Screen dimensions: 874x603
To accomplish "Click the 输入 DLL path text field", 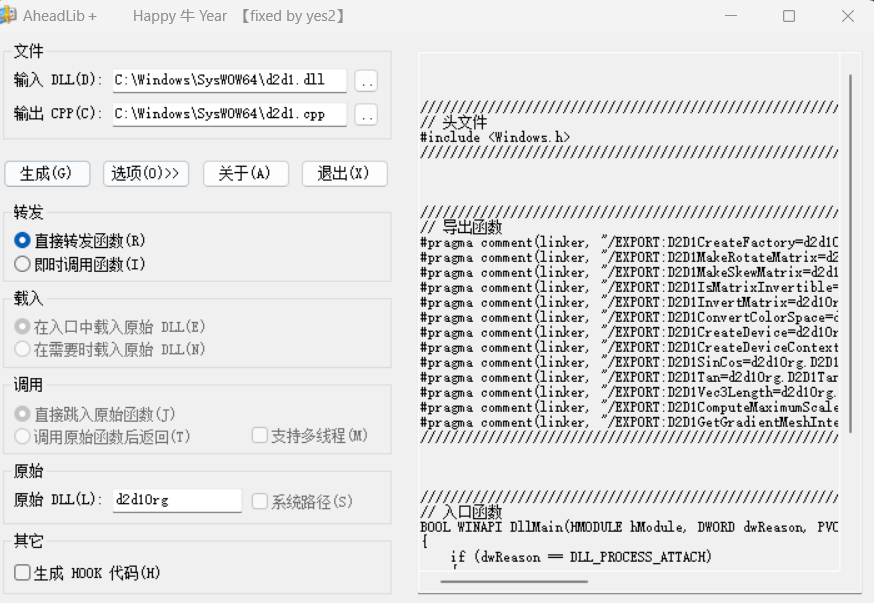I will pyautogui.click(x=228, y=81).
